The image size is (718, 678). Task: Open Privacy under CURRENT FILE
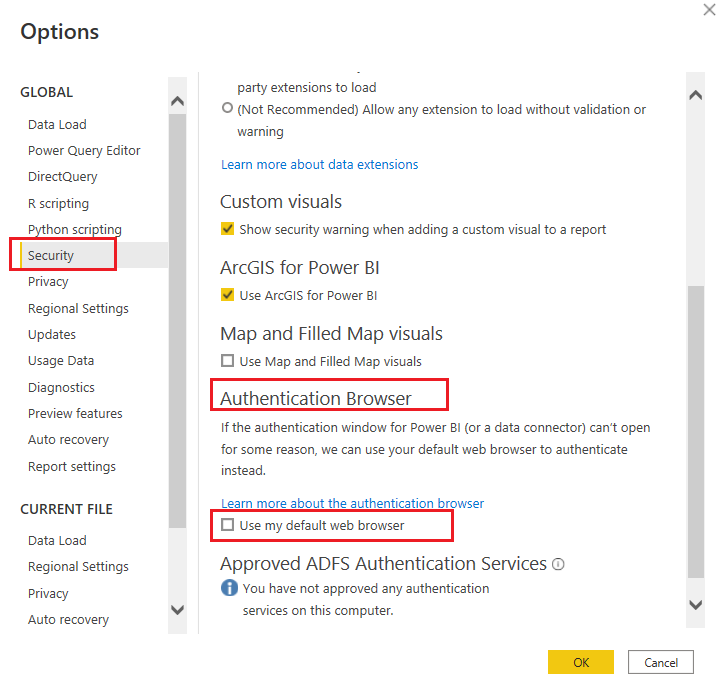(x=48, y=593)
